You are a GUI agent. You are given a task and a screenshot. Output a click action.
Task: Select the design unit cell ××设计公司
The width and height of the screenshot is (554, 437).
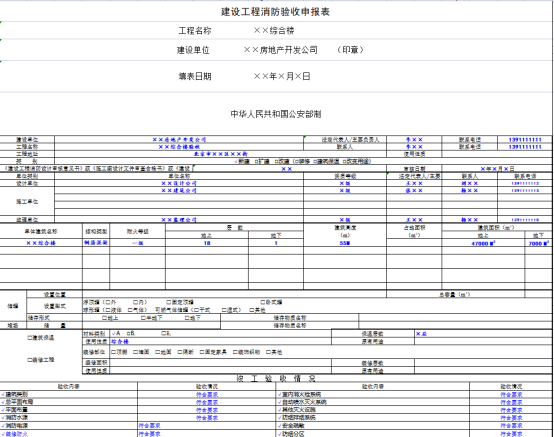coord(179,183)
